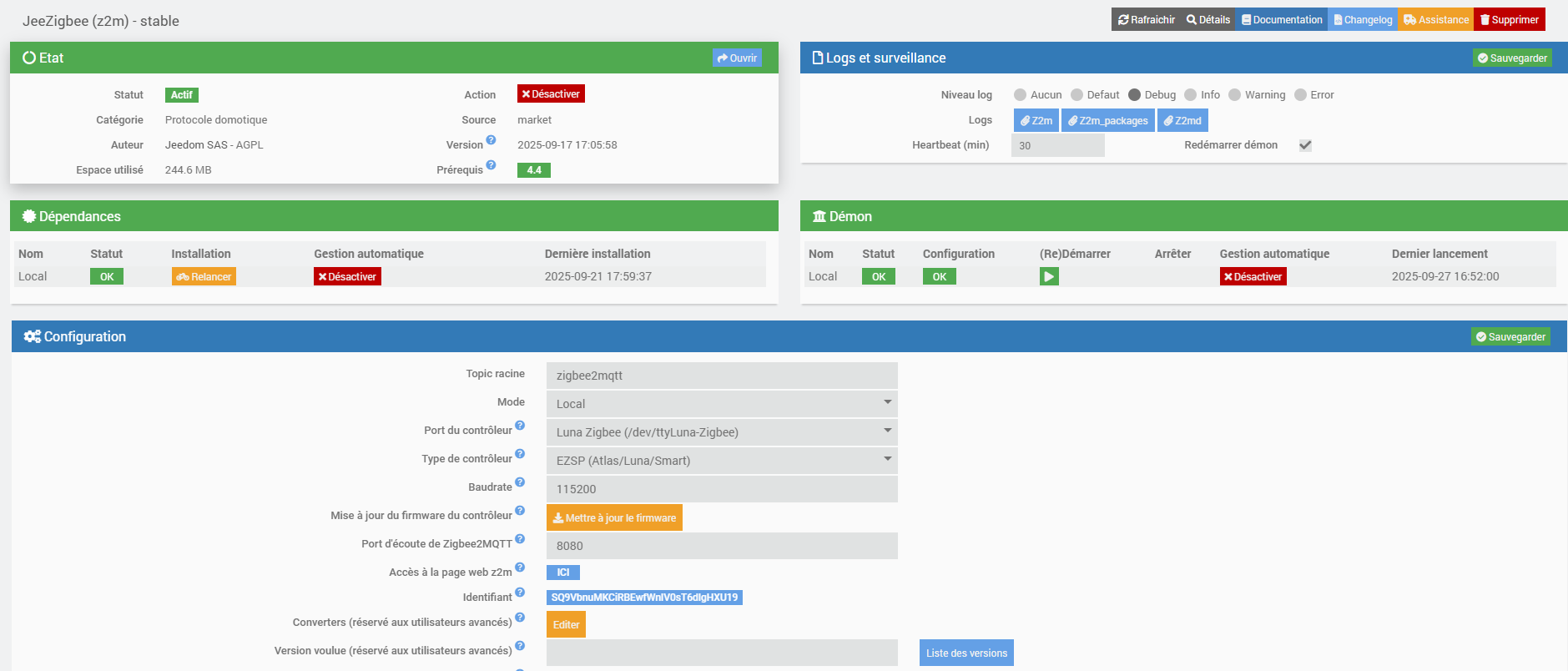Click the Démon Configuration OK badge
Screen dimensions: 1568x671
940,276
